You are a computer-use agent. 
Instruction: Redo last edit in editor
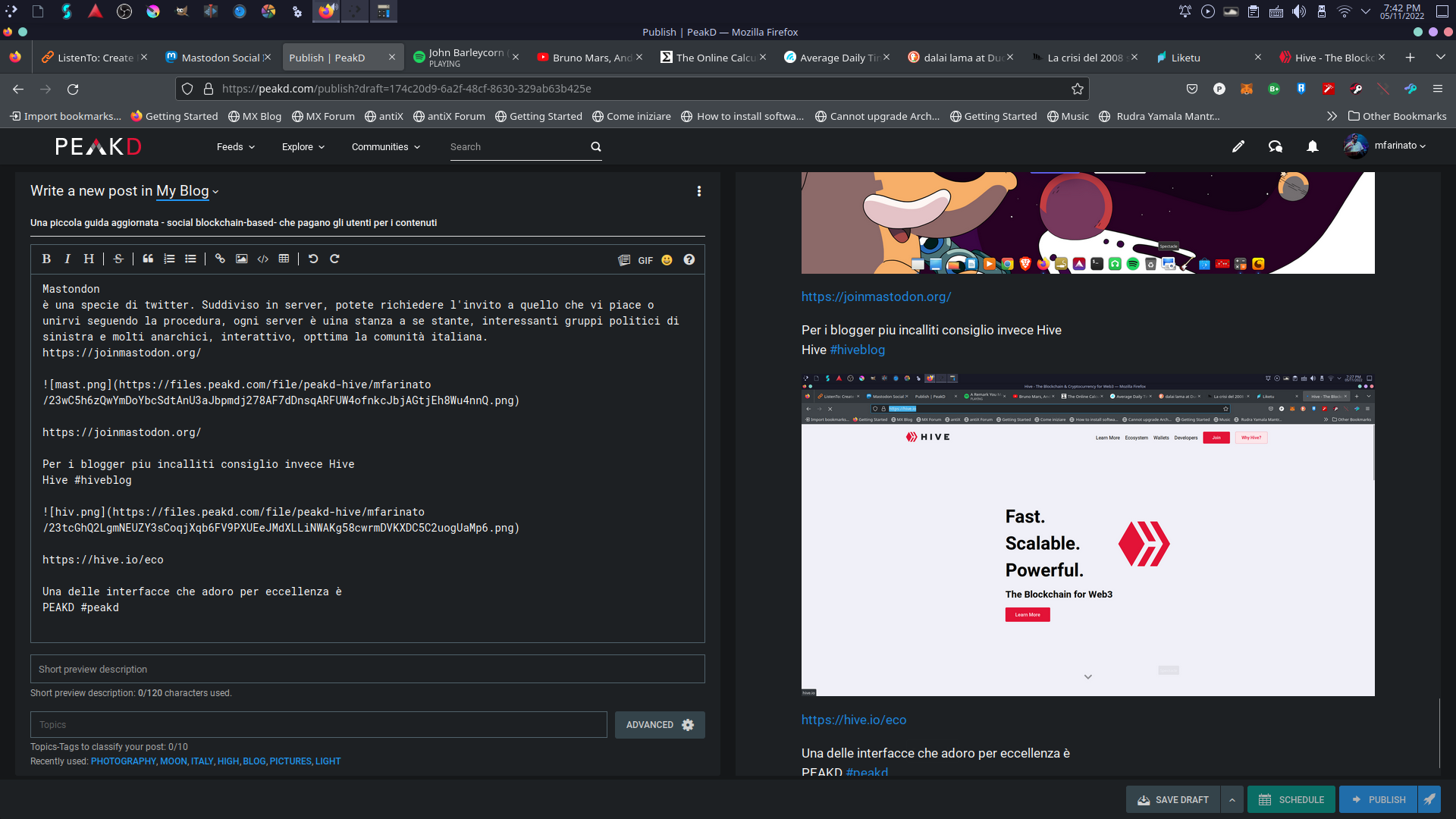[334, 259]
